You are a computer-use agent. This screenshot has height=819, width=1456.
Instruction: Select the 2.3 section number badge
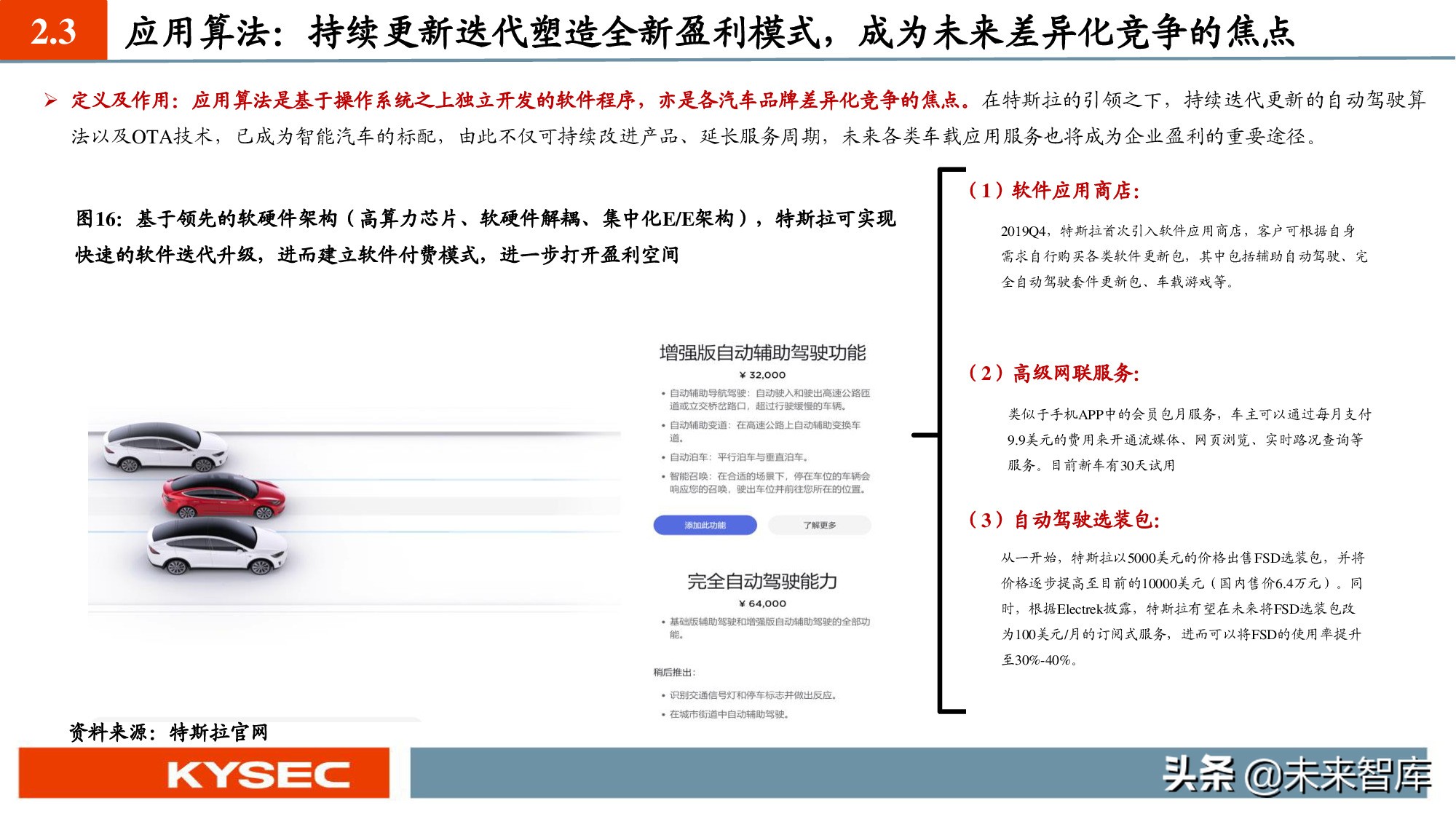53,31
